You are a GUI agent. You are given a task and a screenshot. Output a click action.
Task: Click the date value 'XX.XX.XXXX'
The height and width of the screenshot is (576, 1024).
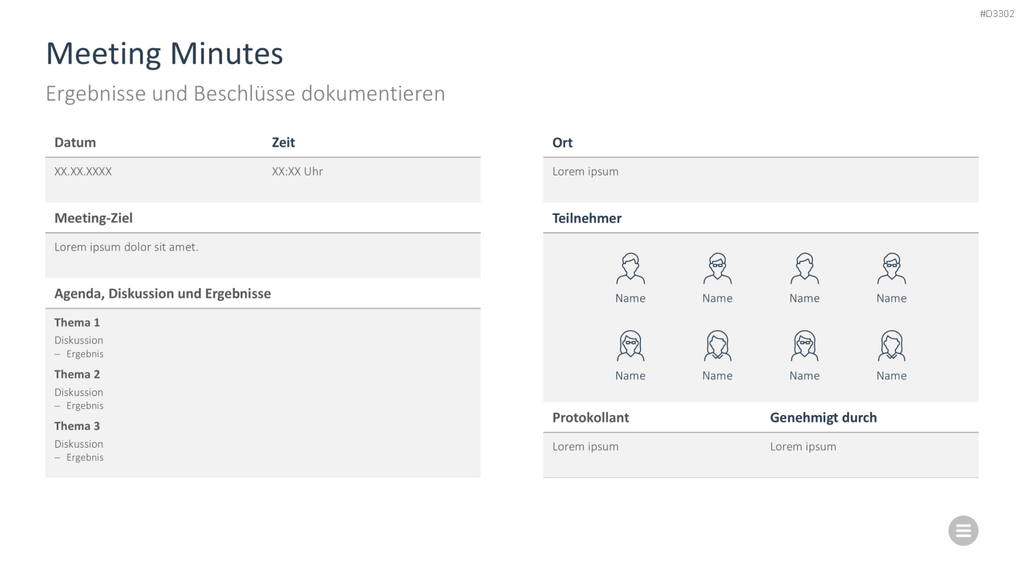tap(83, 171)
